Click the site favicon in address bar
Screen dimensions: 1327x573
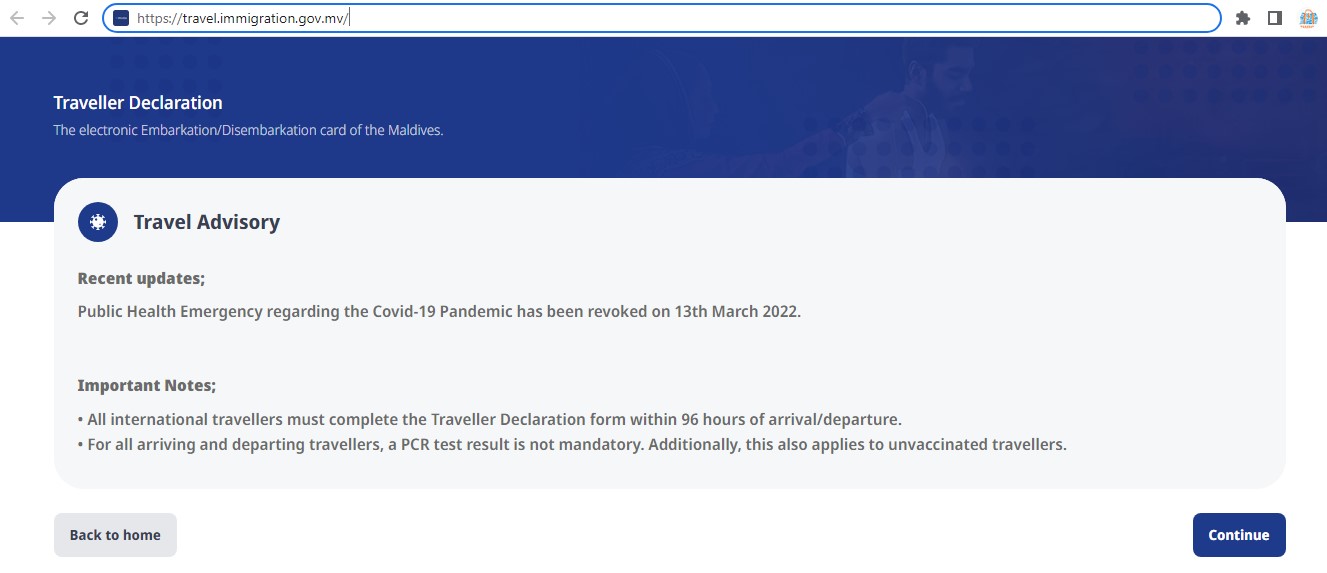coord(121,18)
